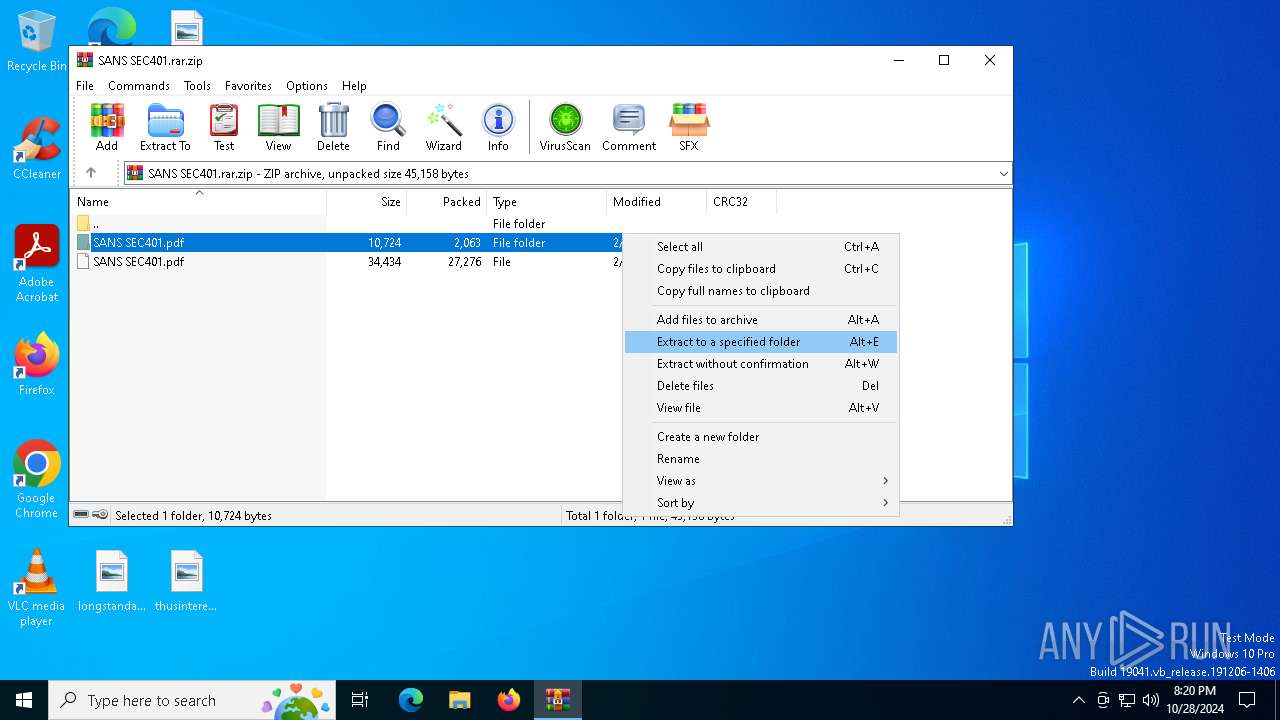Open VLC media player desktop shortcut
Viewport: 1280px width, 720px height.
(37, 588)
